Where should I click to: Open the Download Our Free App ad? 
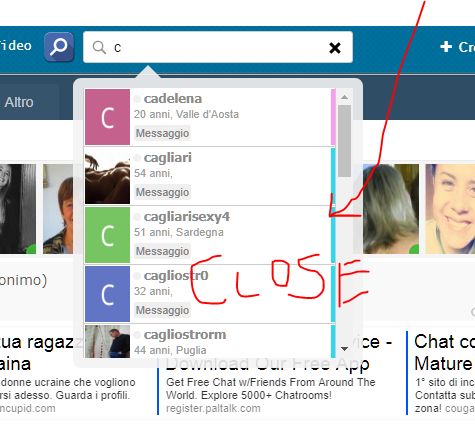tap(267, 364)
